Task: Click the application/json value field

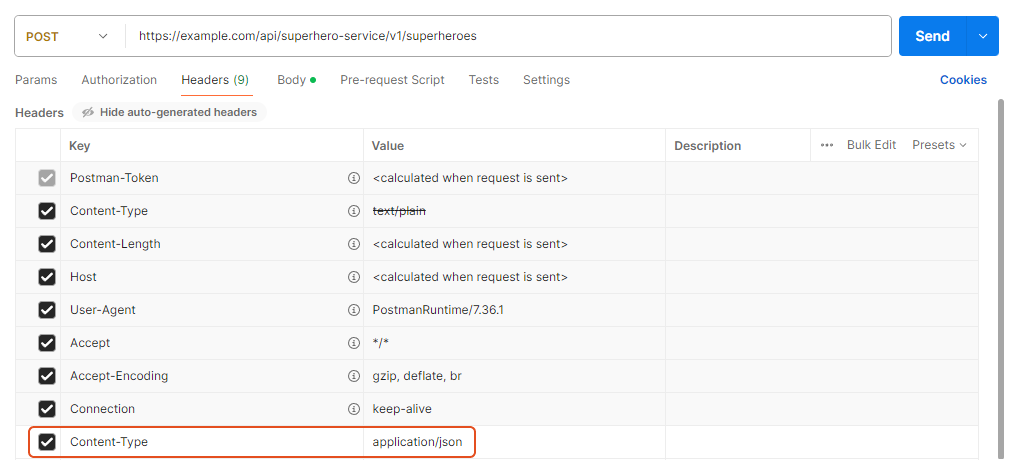Action: (x=417, y=442)
